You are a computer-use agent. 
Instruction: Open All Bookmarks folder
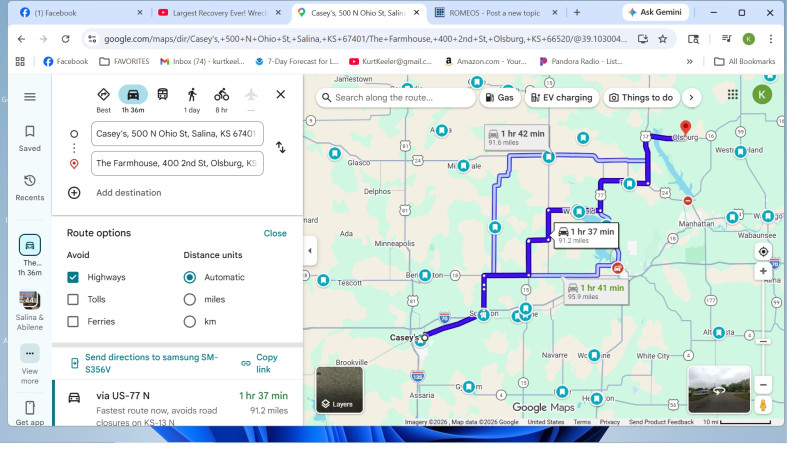click(744, 62)
